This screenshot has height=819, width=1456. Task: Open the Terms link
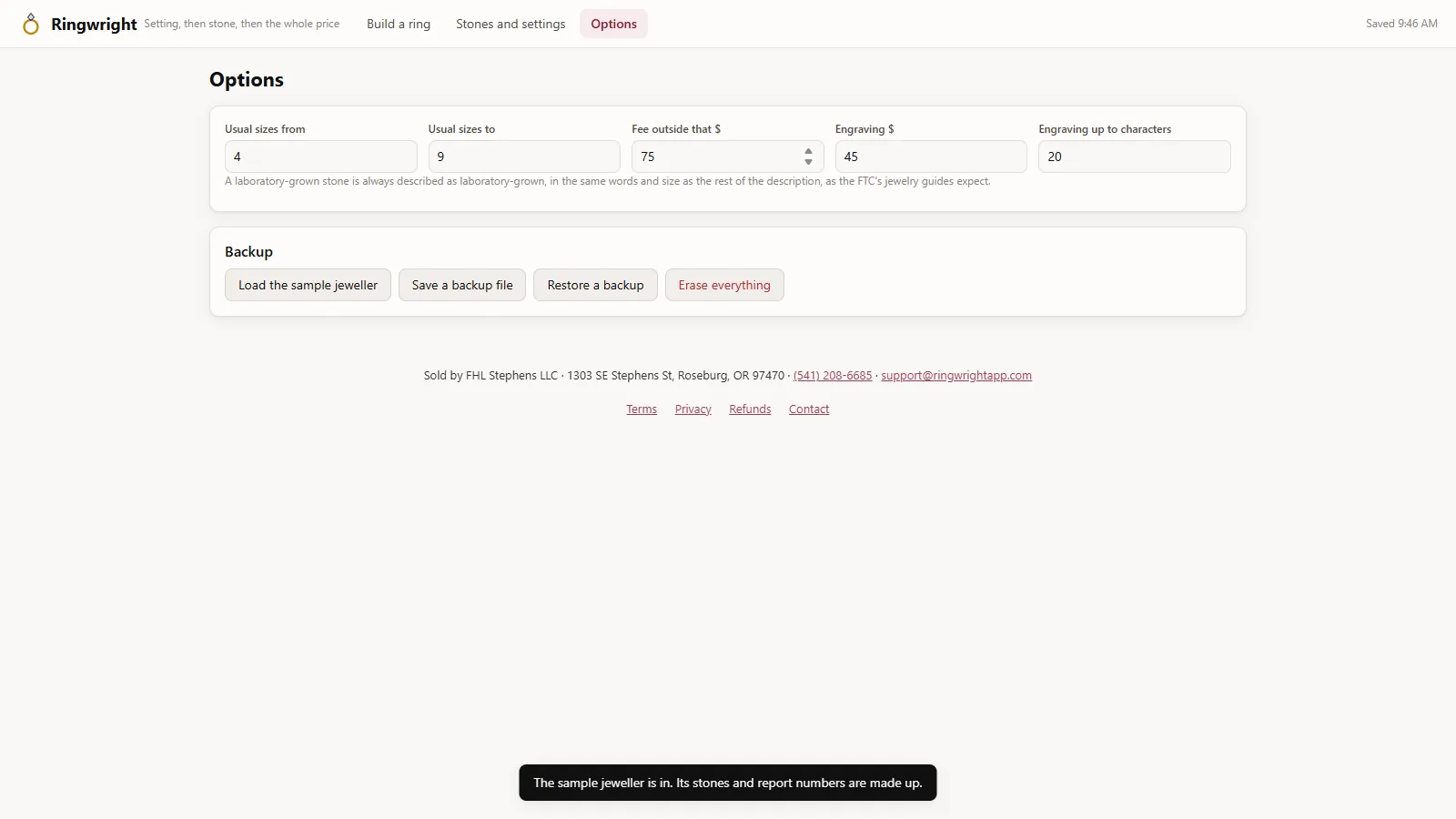642,409
